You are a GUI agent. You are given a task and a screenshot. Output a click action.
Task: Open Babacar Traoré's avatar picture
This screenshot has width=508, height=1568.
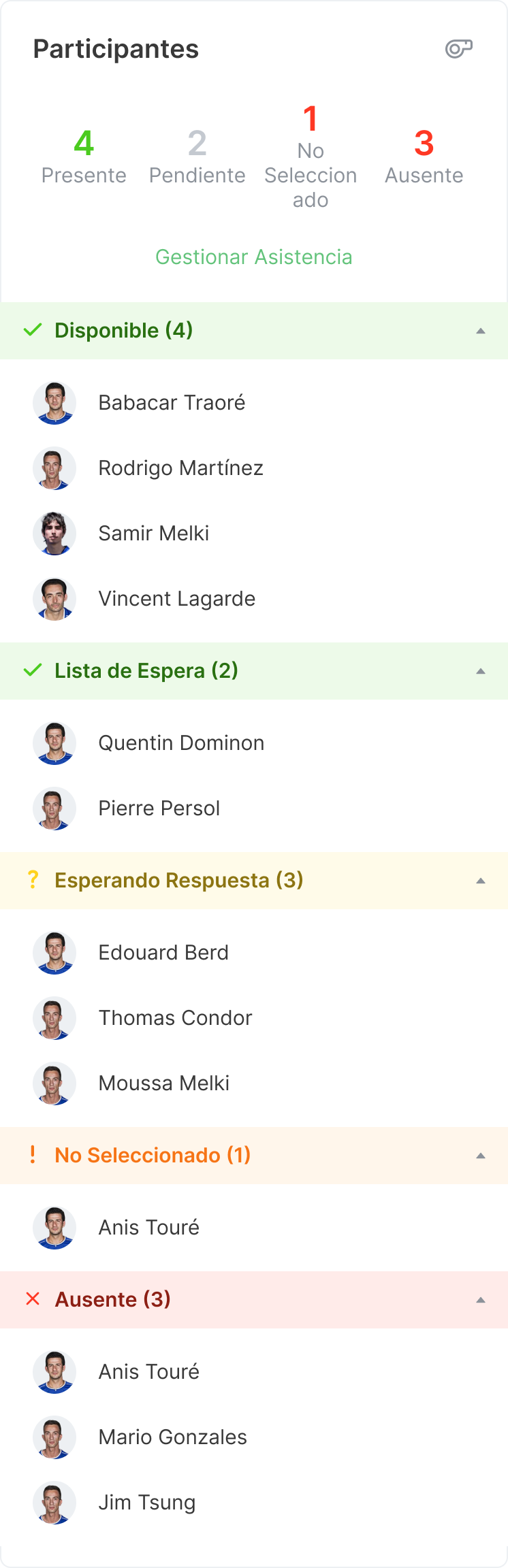tap(54, 402)
